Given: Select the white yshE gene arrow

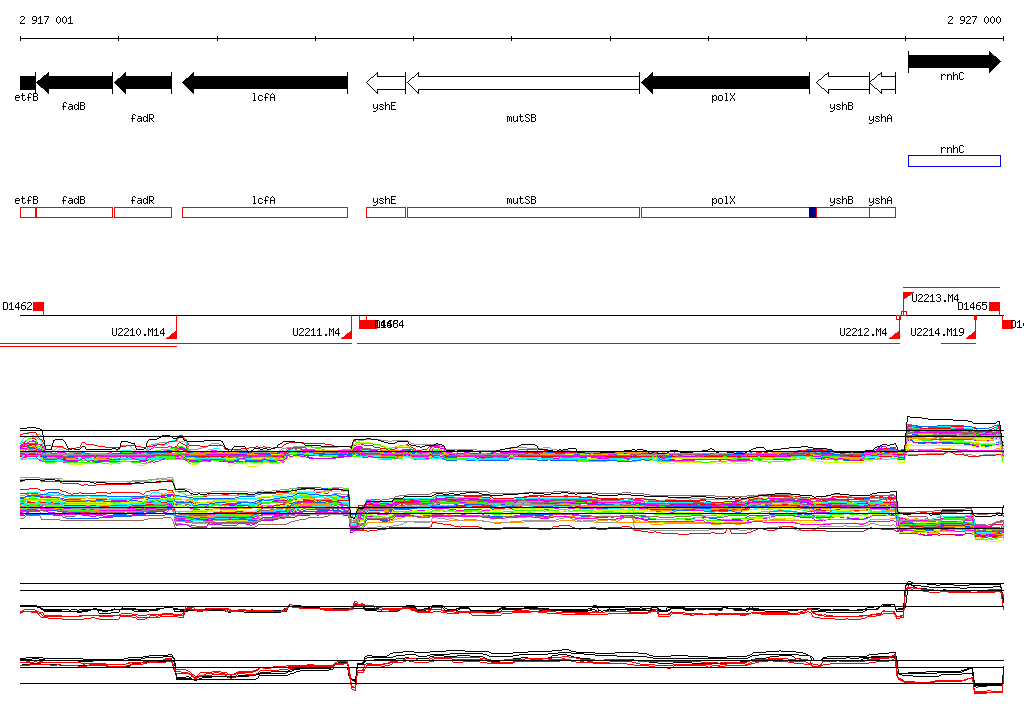Looking at the screenshot, I should click(386, 83).
